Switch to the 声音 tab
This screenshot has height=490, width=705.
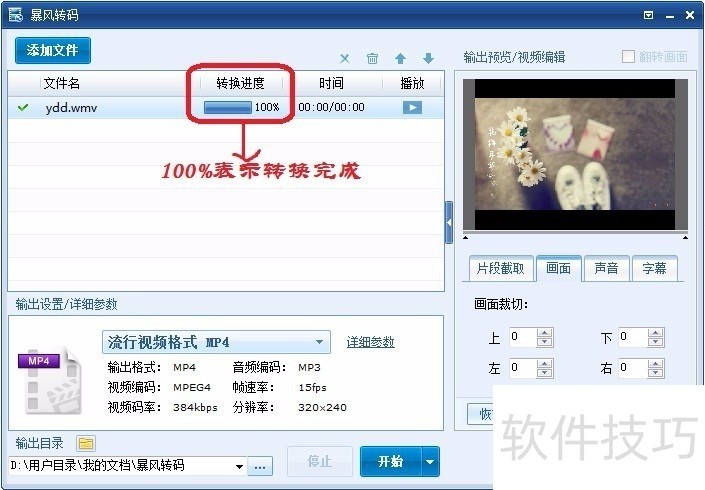(x=607, y=268)
